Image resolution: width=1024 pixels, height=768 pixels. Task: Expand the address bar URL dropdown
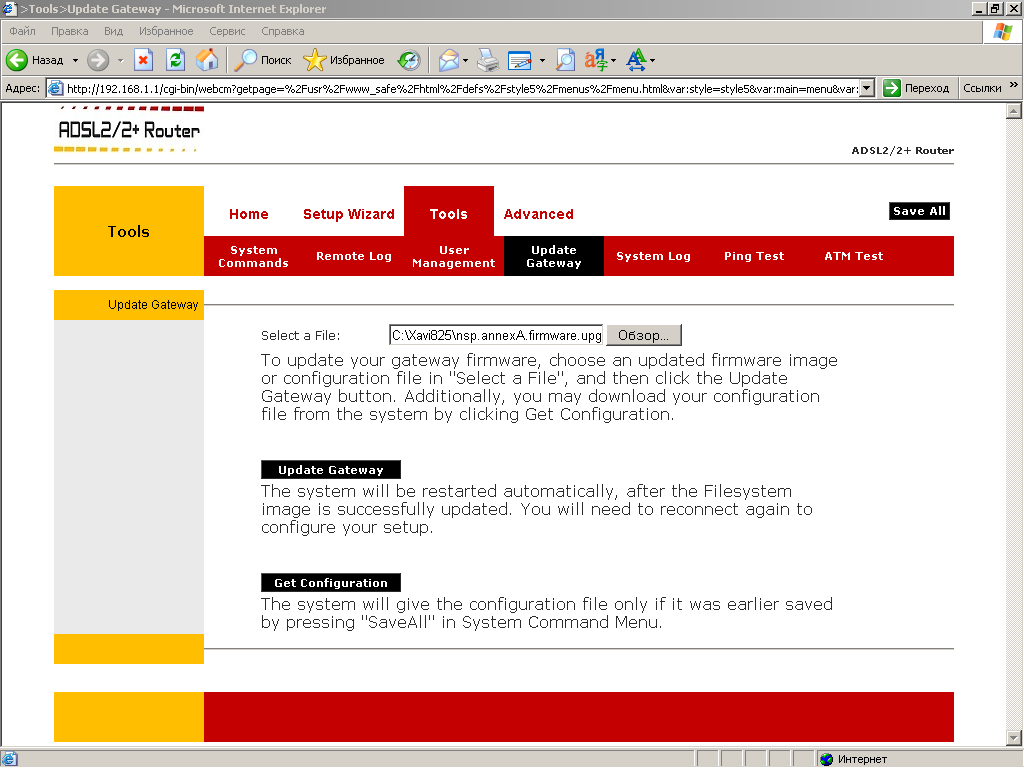867,88
